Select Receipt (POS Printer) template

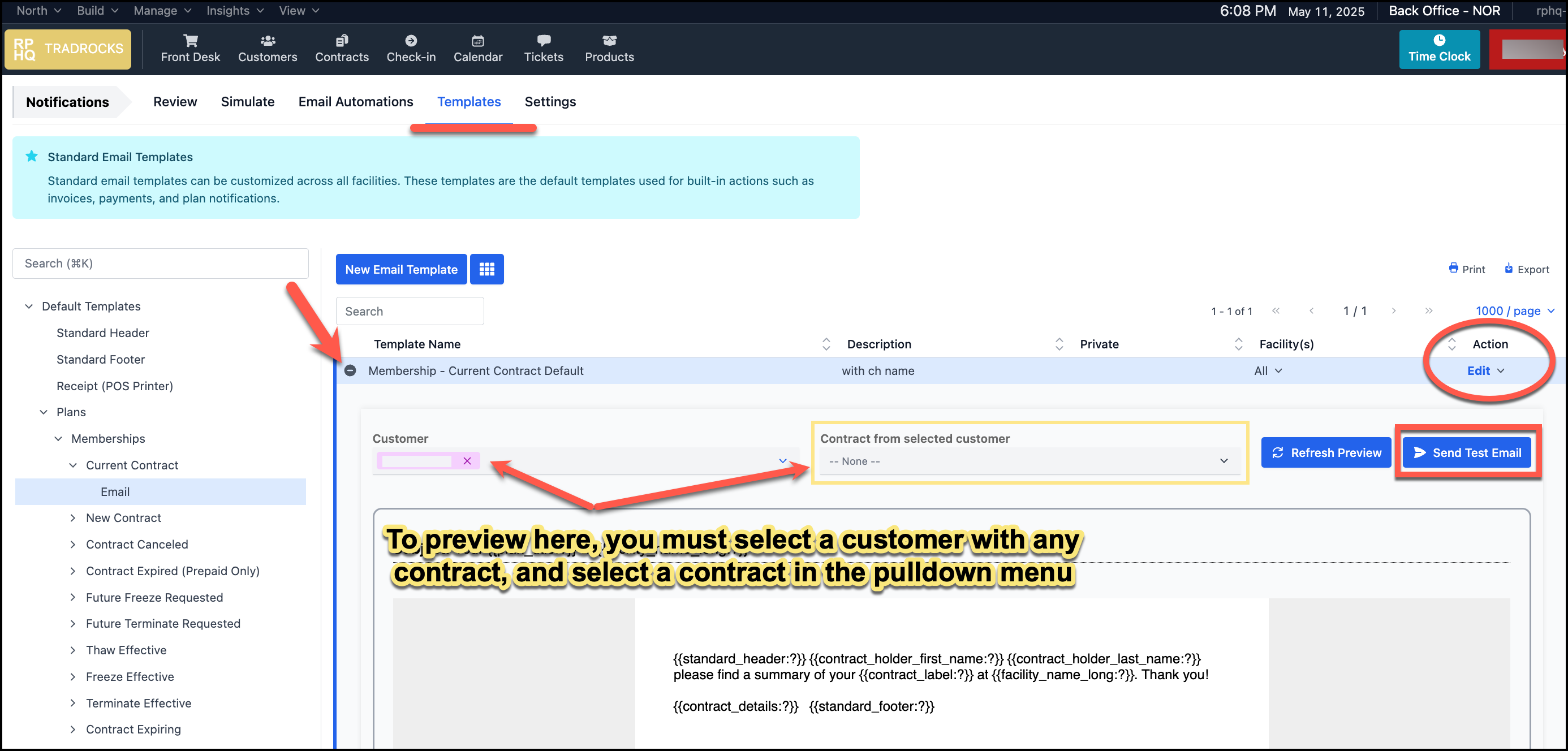[x=114, y=386]
